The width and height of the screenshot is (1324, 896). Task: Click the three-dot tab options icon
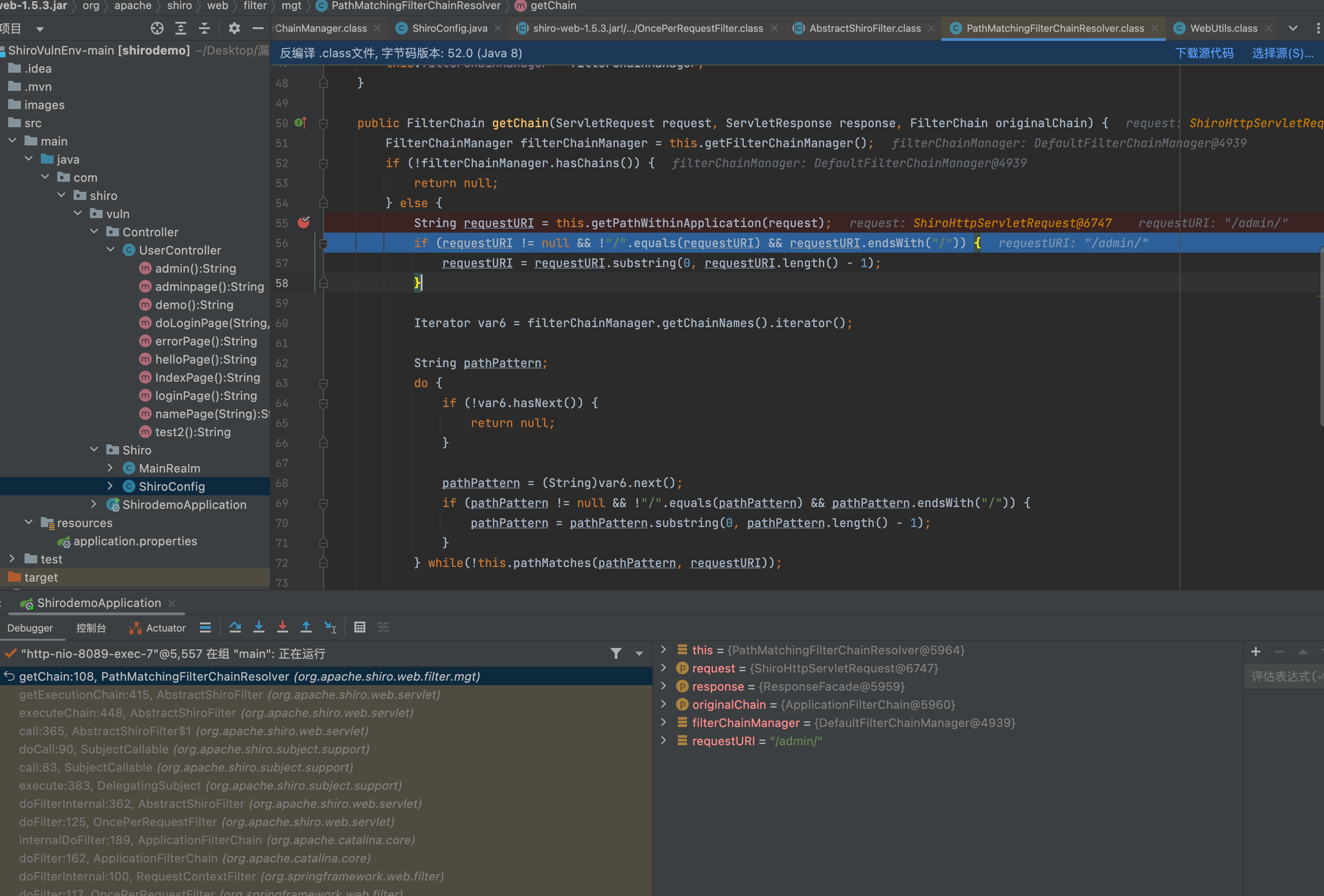(1318, 28)
